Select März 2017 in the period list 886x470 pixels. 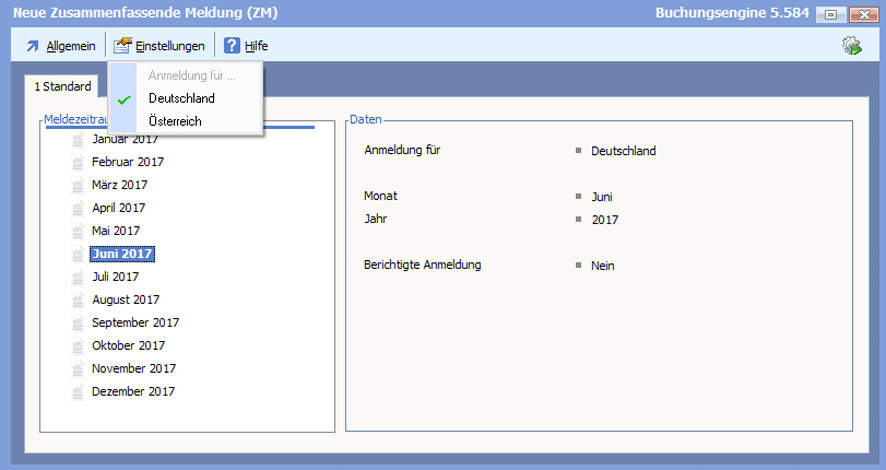click(119, 185)
